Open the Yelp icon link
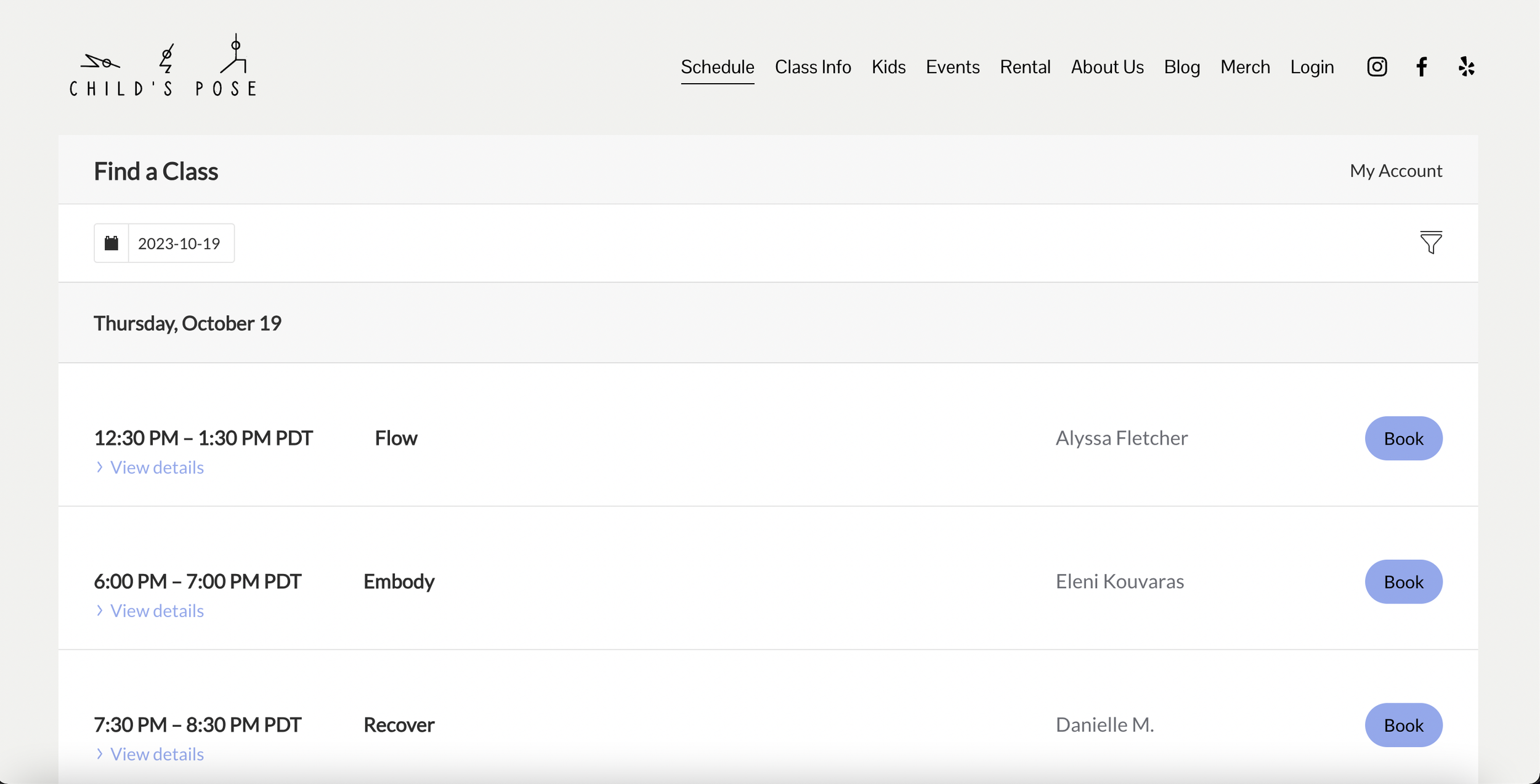The width and height of the screenshot is (1540, 784). [x=1466, y=67]
